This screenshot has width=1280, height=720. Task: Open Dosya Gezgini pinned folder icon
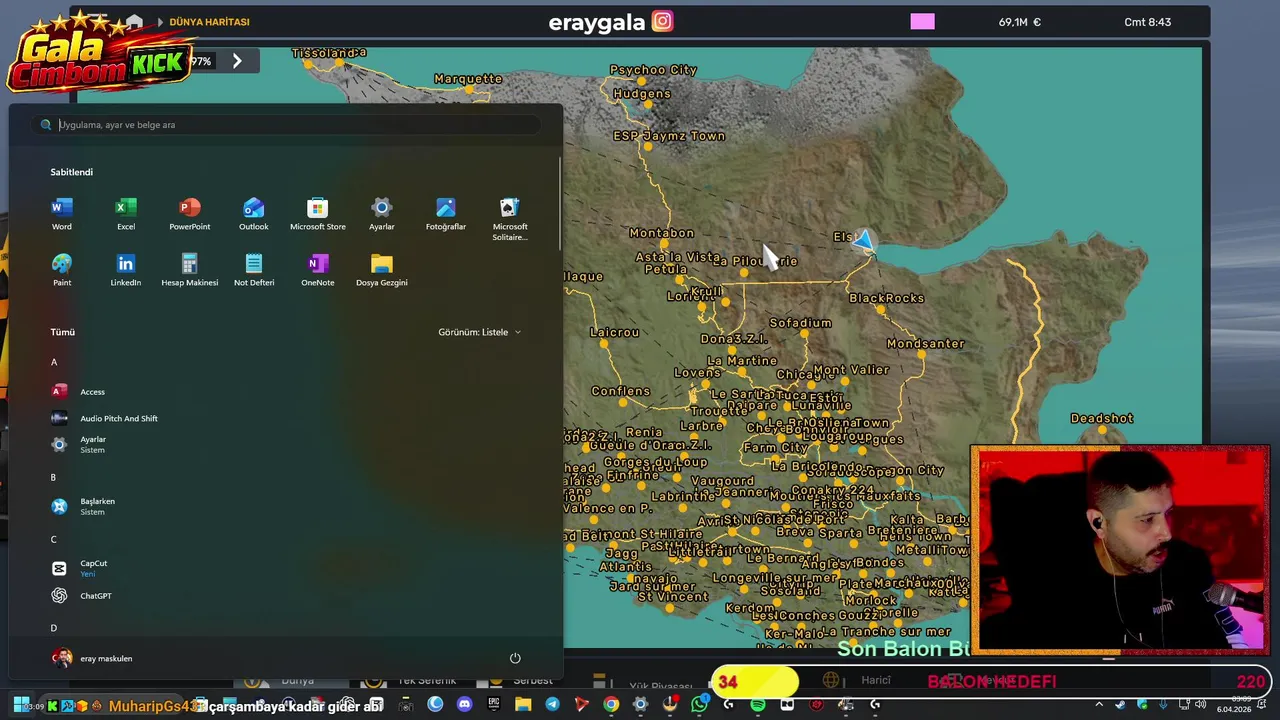coord(382,264)
